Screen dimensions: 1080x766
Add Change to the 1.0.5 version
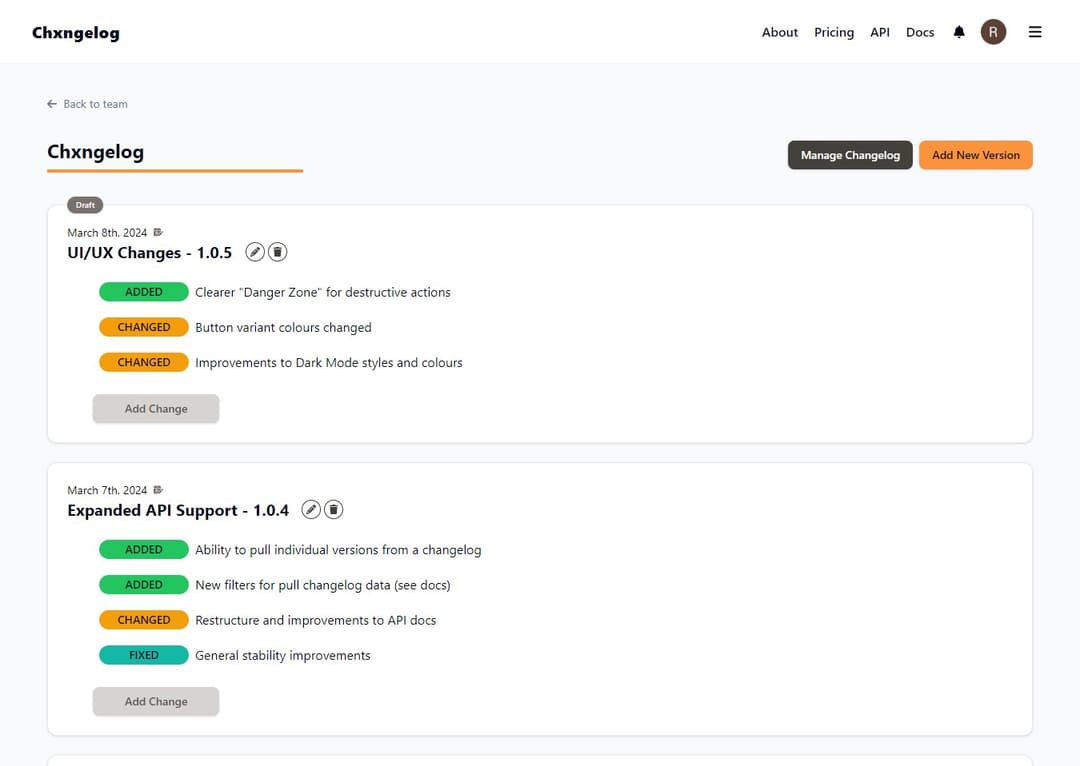156,408
